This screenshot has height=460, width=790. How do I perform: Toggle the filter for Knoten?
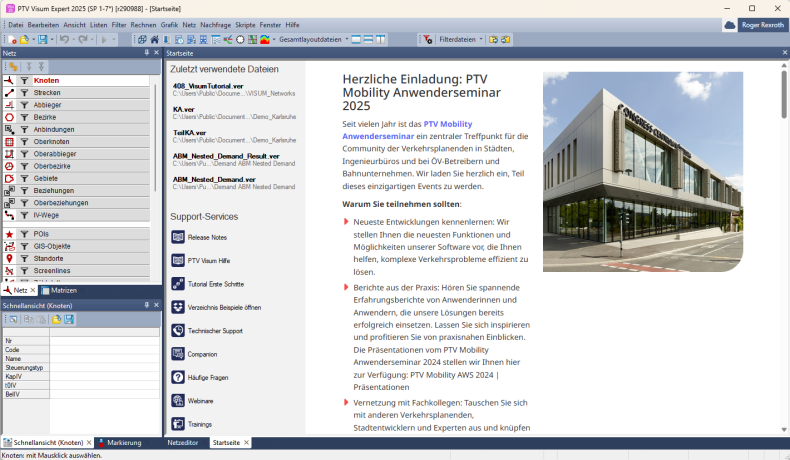(x=24, y=80)
